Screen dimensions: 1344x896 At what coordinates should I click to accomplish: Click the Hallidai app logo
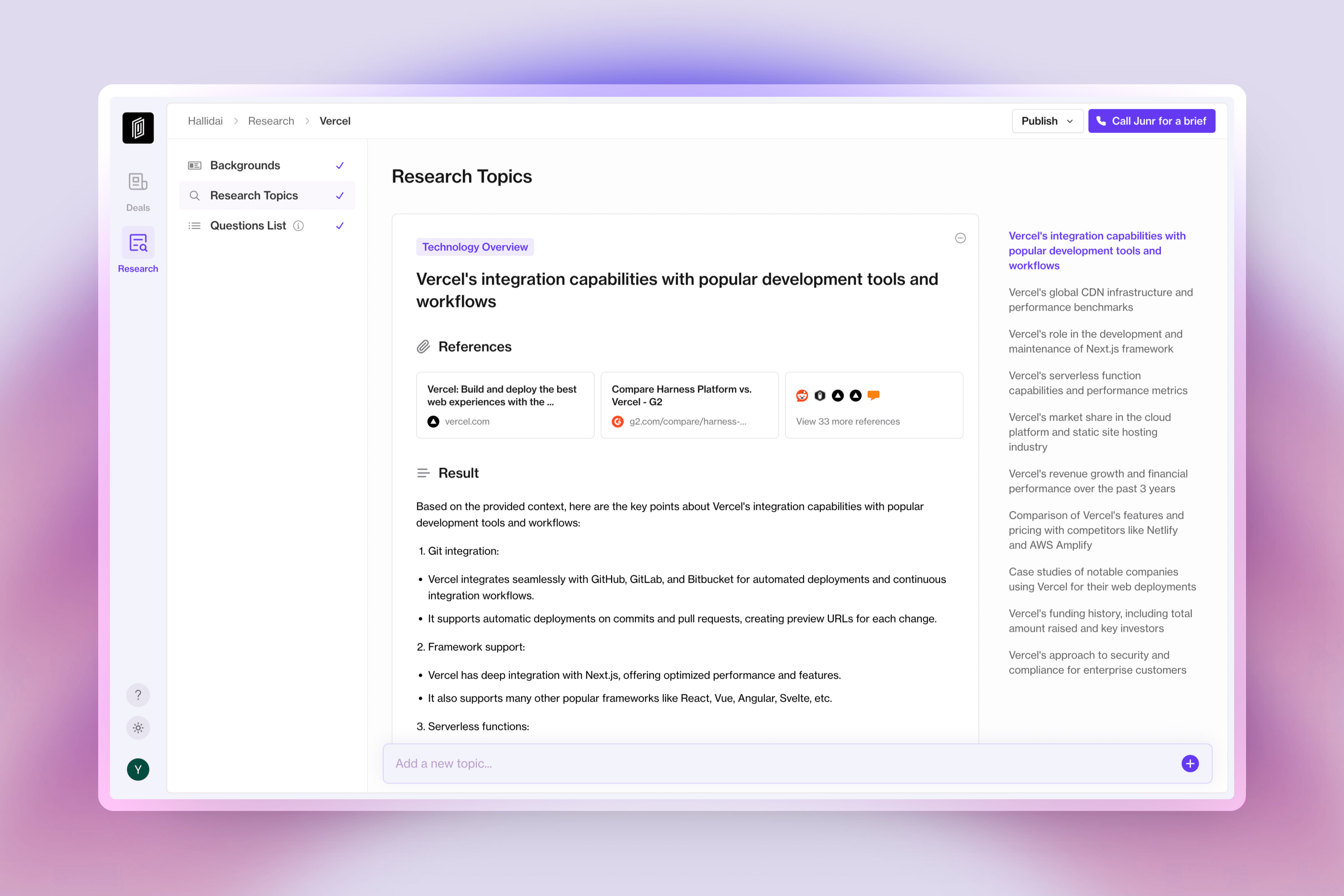[138, 127]
